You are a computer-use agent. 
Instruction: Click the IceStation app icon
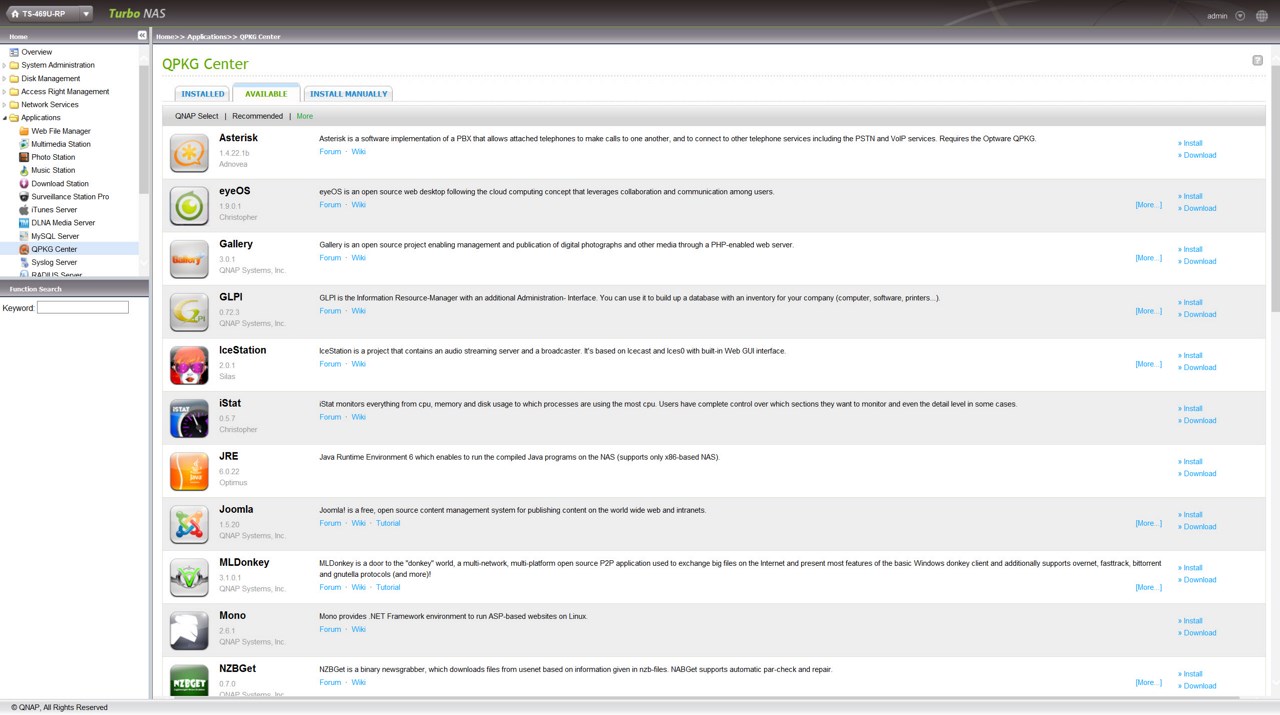tap(189, 365)
